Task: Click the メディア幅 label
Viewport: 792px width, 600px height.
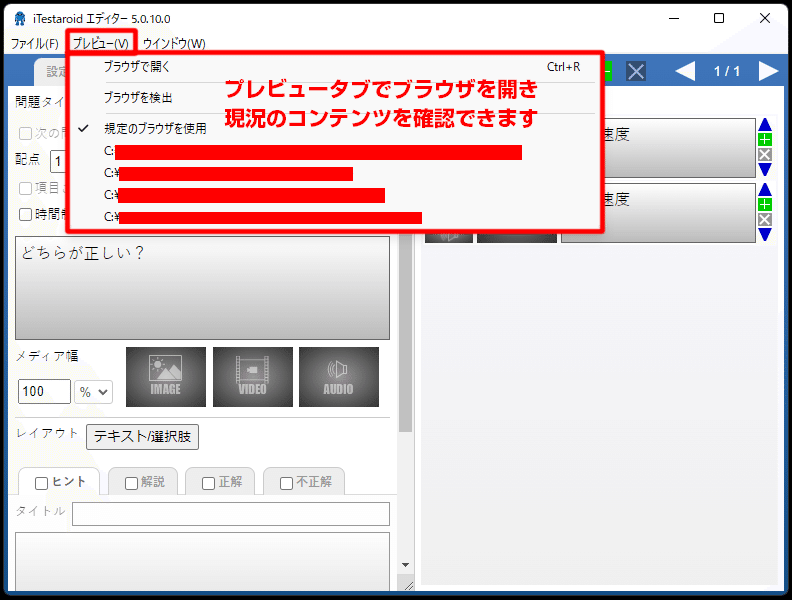Action: pos(47,356)
